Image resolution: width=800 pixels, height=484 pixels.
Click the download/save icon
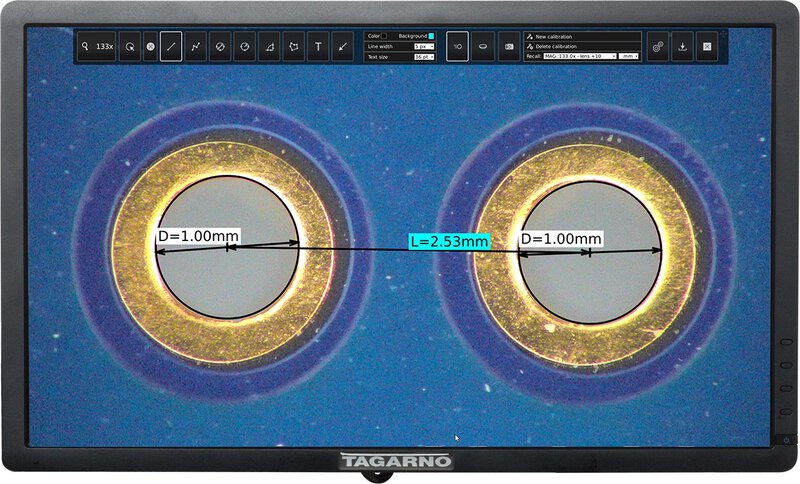coord(682,46)
